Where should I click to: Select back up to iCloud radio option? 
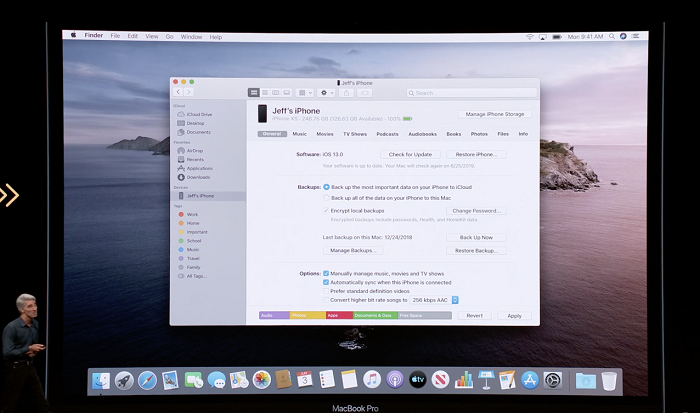click(326, 187)
